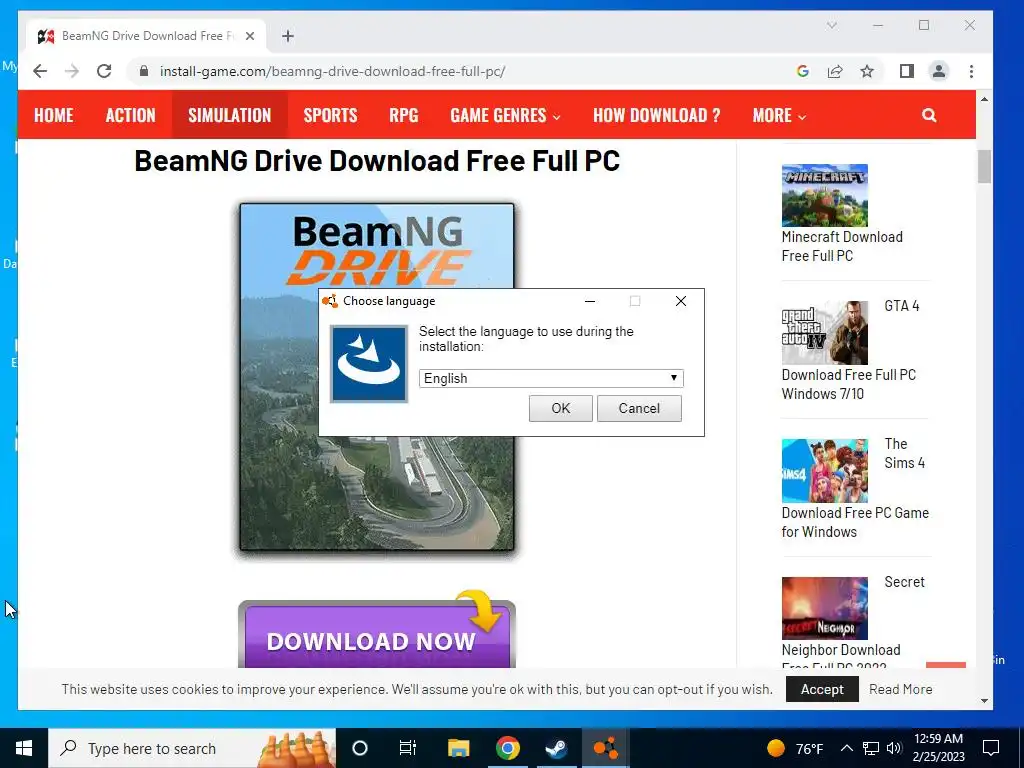The height and width of the screenshot is (768, 1024).
Task: Open the RPG category
Action: [404, 115]
